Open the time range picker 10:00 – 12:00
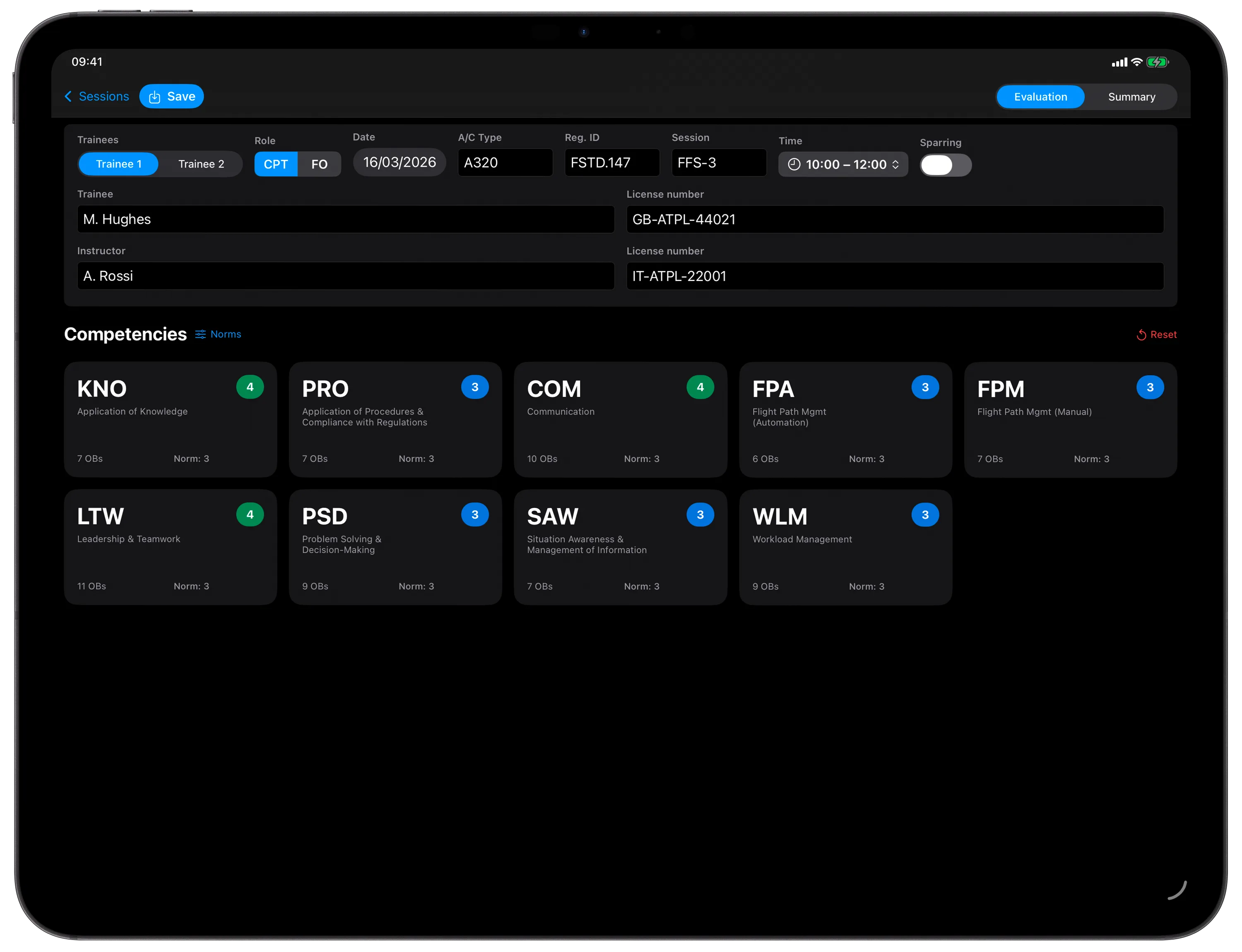The image size is (1242, 952). click(843, 164)
